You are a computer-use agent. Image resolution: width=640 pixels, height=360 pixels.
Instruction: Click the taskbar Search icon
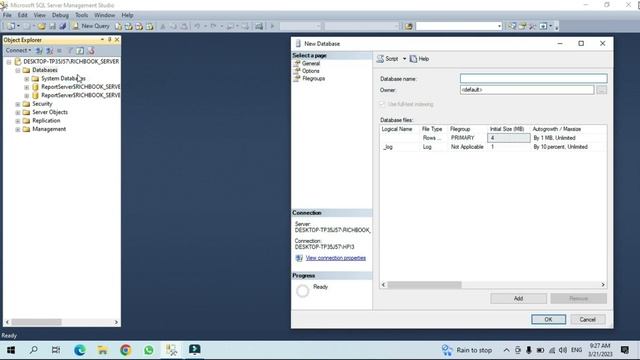point(34,350)
